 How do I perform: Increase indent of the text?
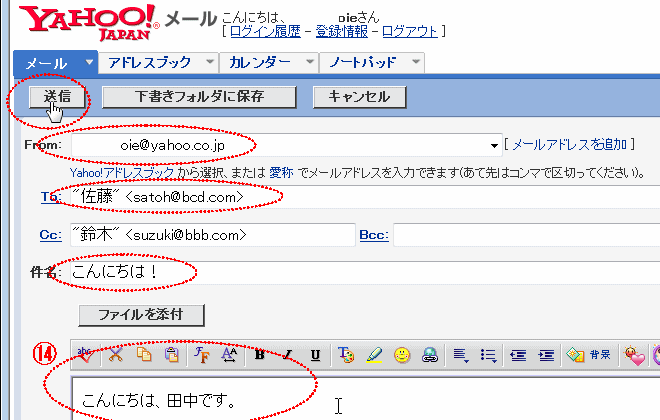pos(546,354)
